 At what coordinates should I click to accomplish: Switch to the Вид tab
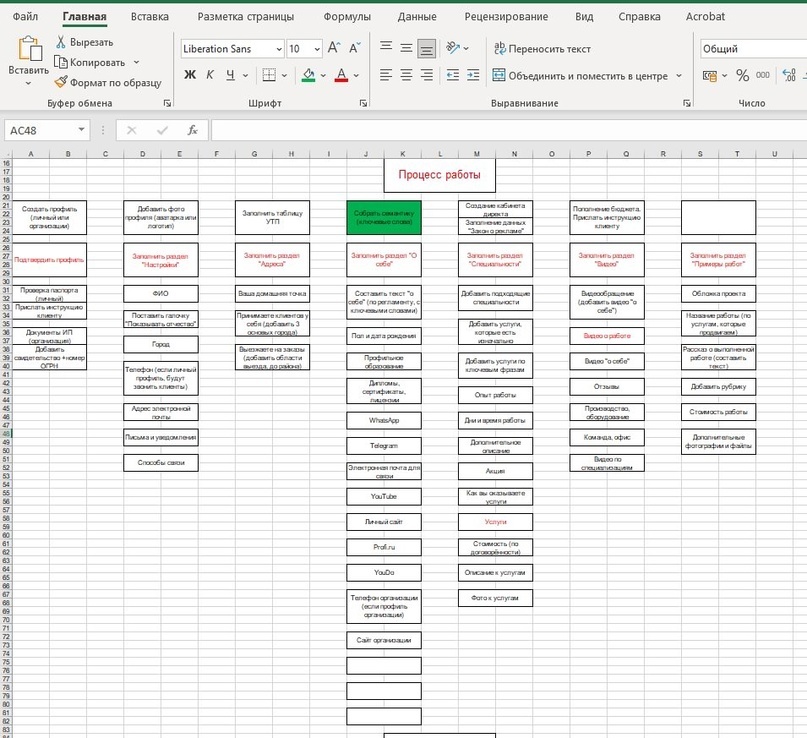point(584,16)
